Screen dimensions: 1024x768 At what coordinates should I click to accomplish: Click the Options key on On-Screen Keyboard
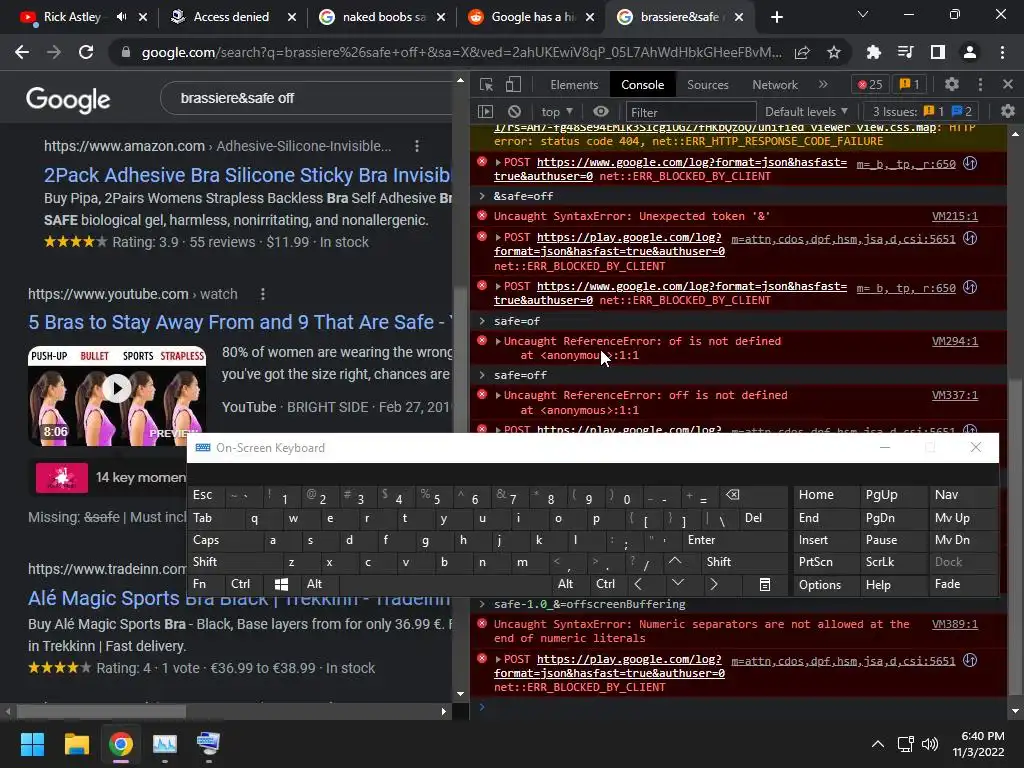(x=826, y=585)
